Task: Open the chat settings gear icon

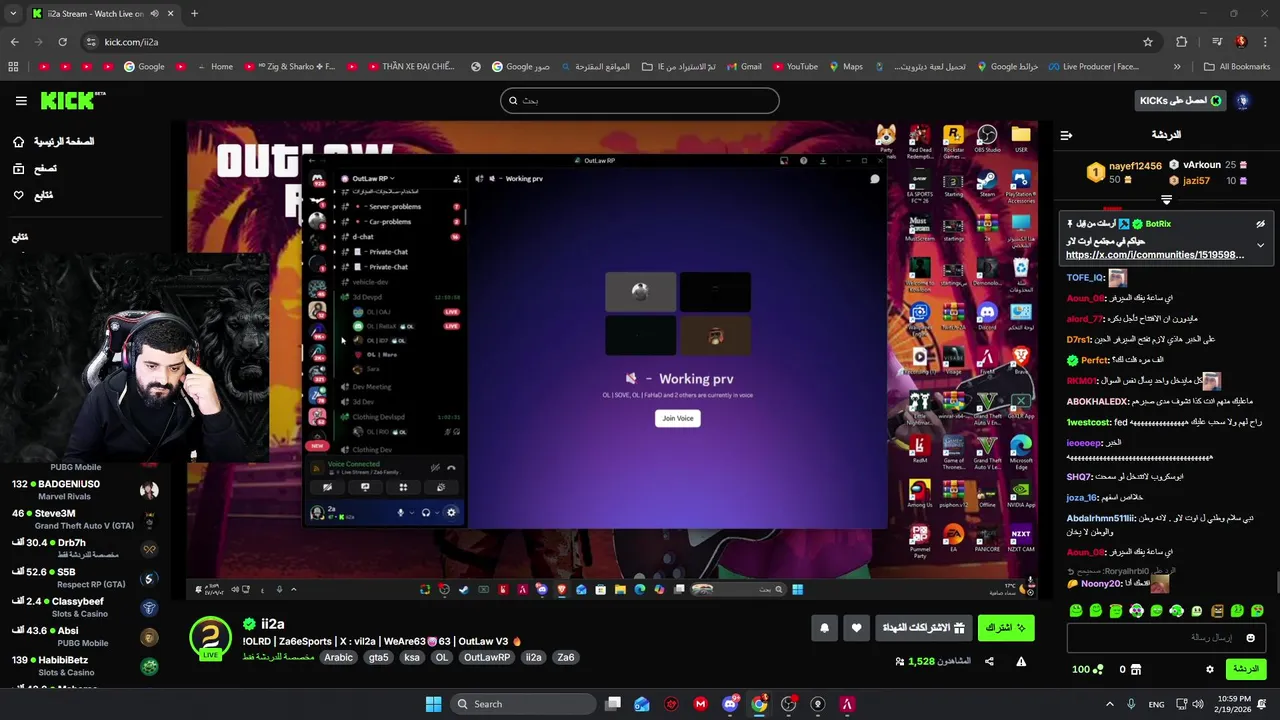Action: click(1209, 669)
